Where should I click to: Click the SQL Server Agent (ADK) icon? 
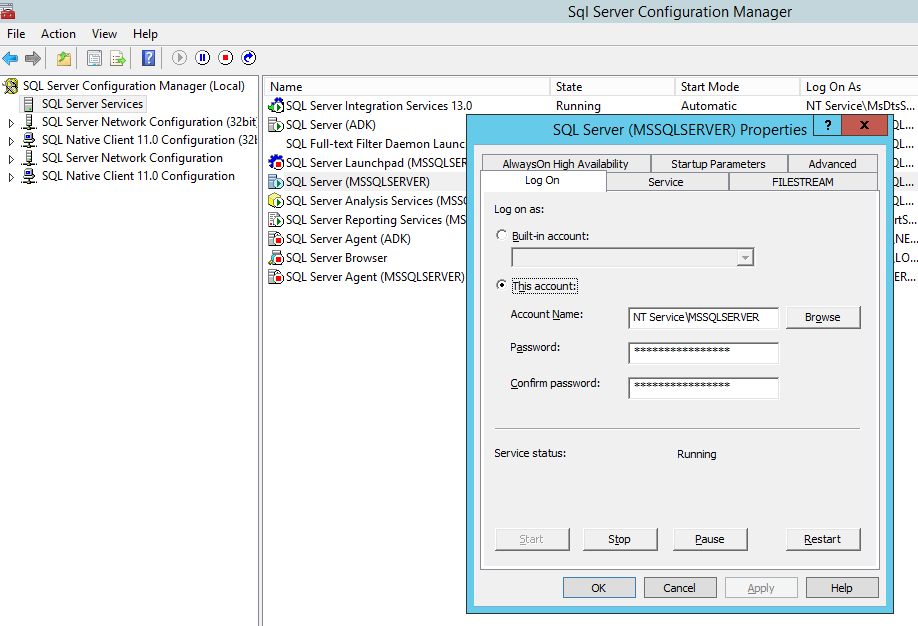pos(276,238)
